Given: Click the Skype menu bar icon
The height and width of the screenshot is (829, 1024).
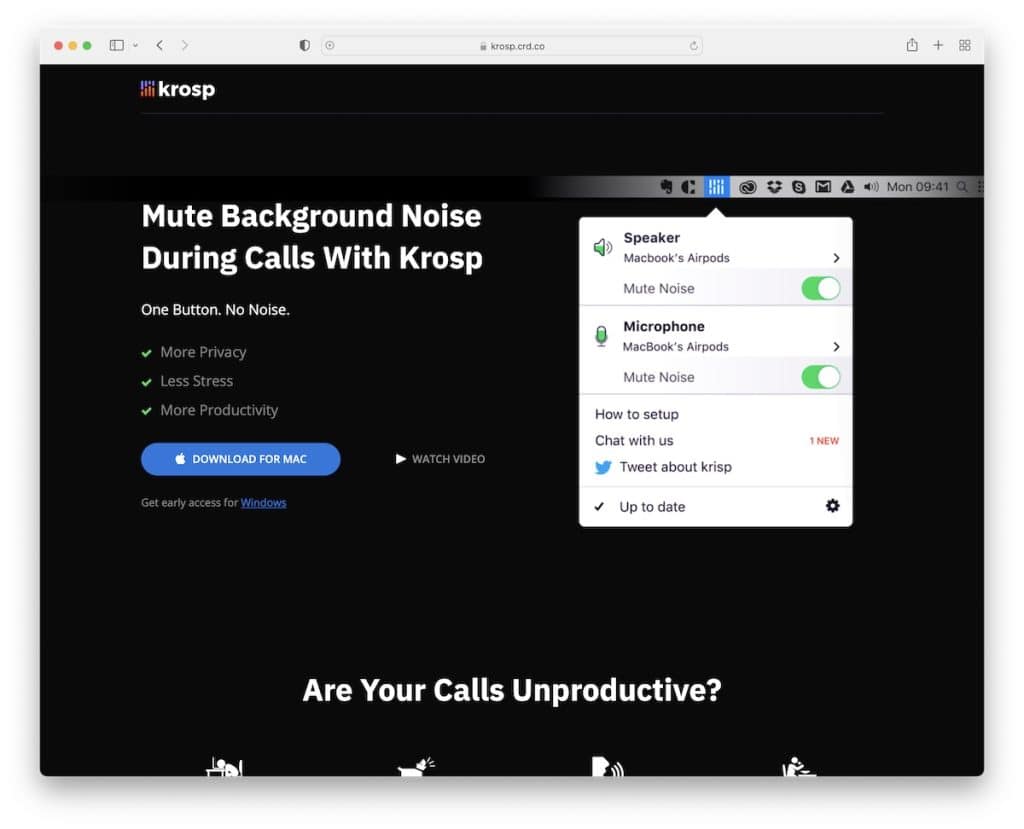Looking at the screenshot, I should [798, 187].
